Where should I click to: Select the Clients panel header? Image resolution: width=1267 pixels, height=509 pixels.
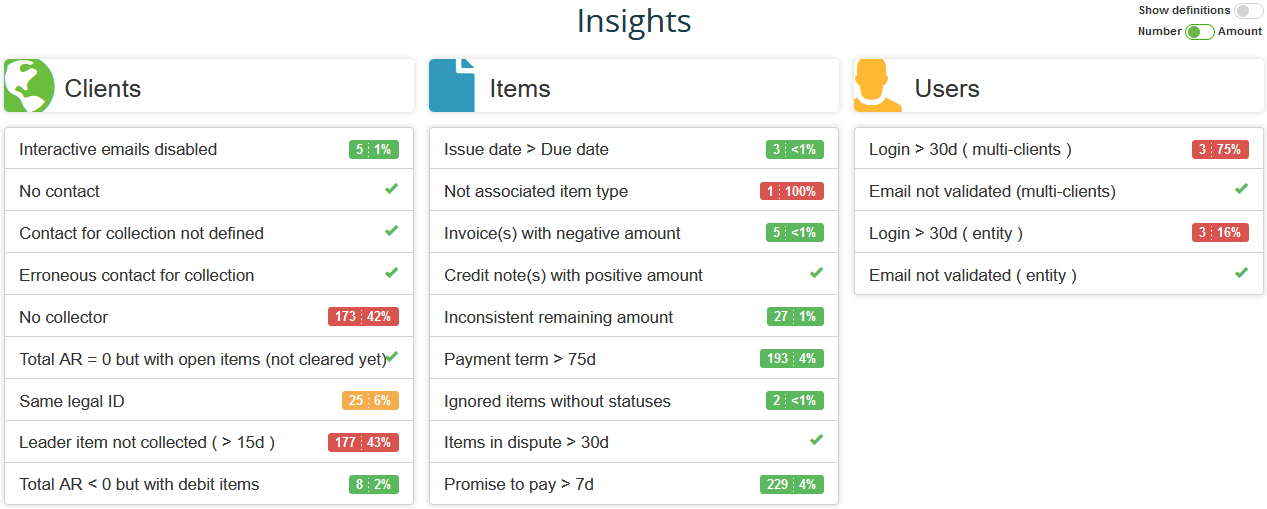click(x=209, y=88)
